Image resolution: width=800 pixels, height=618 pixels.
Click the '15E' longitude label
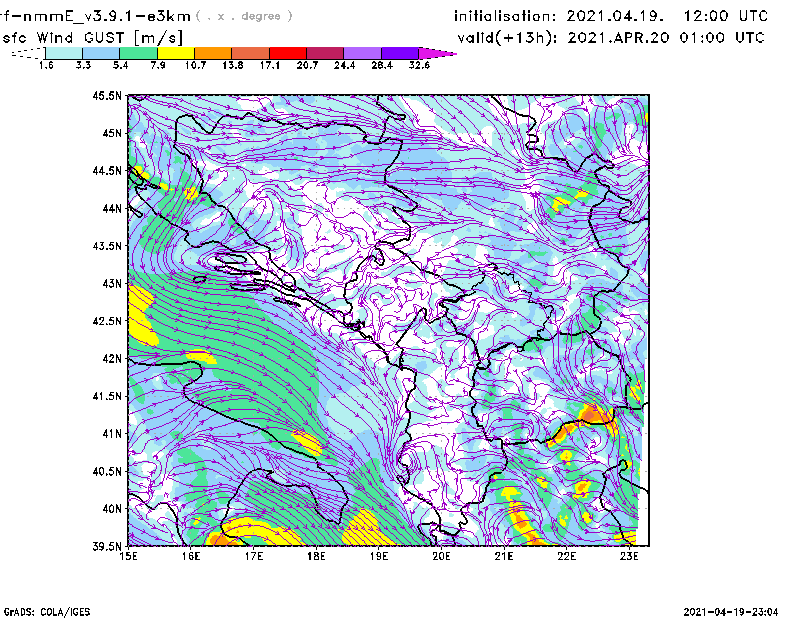point(128,556)
